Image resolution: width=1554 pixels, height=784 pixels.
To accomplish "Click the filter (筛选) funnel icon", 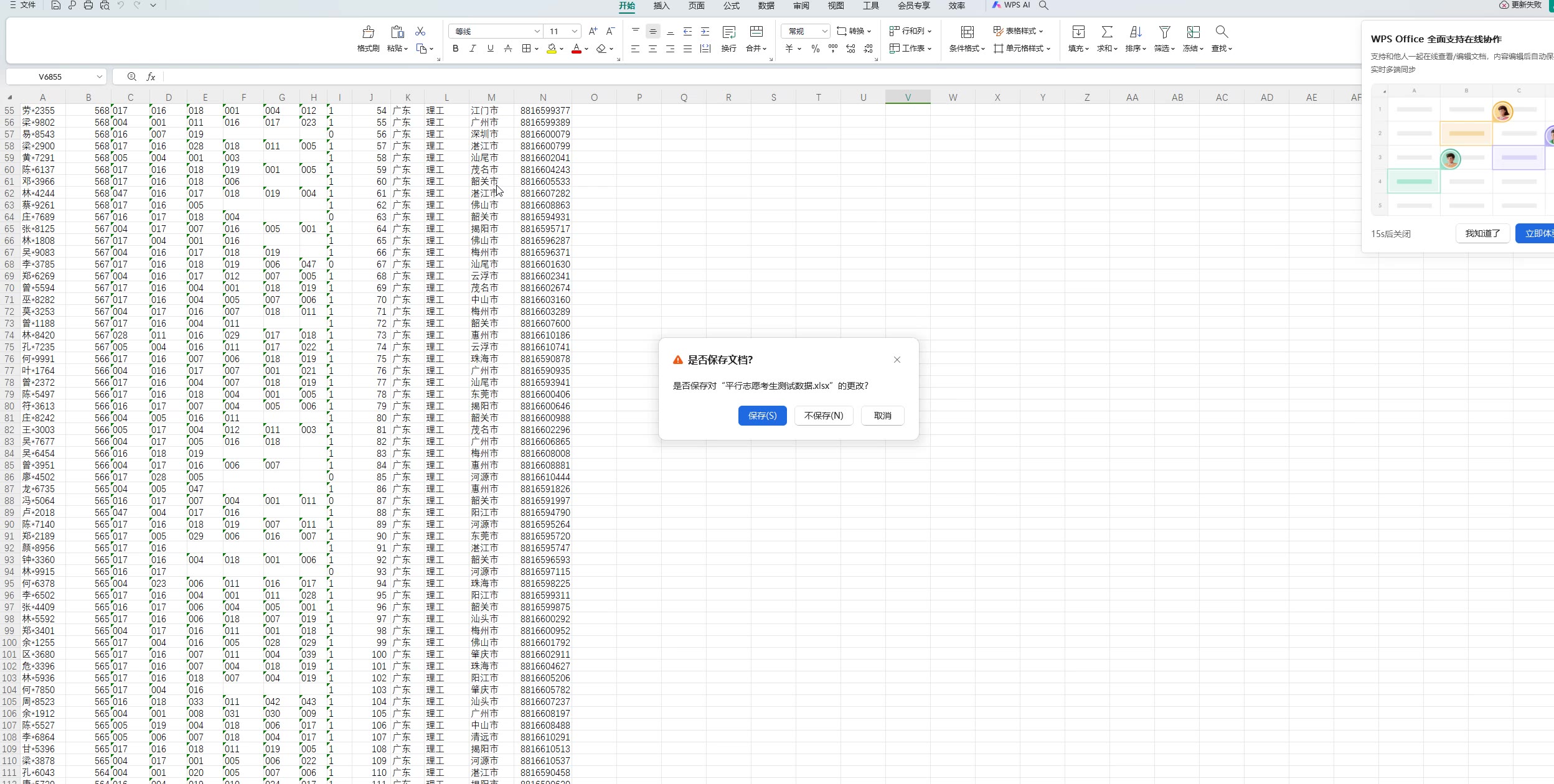I will 1164,32.
